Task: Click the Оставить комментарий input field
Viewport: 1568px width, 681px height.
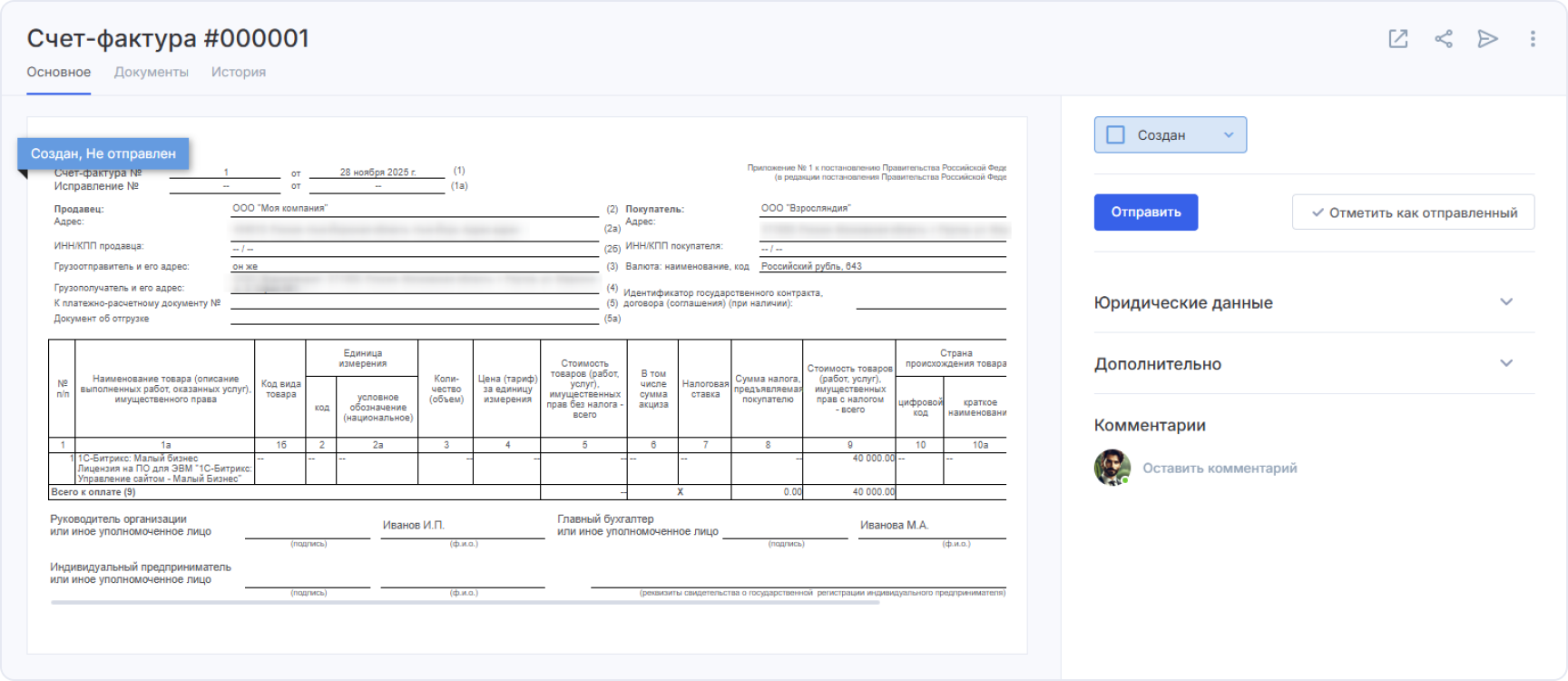Action: (1220, 469)
